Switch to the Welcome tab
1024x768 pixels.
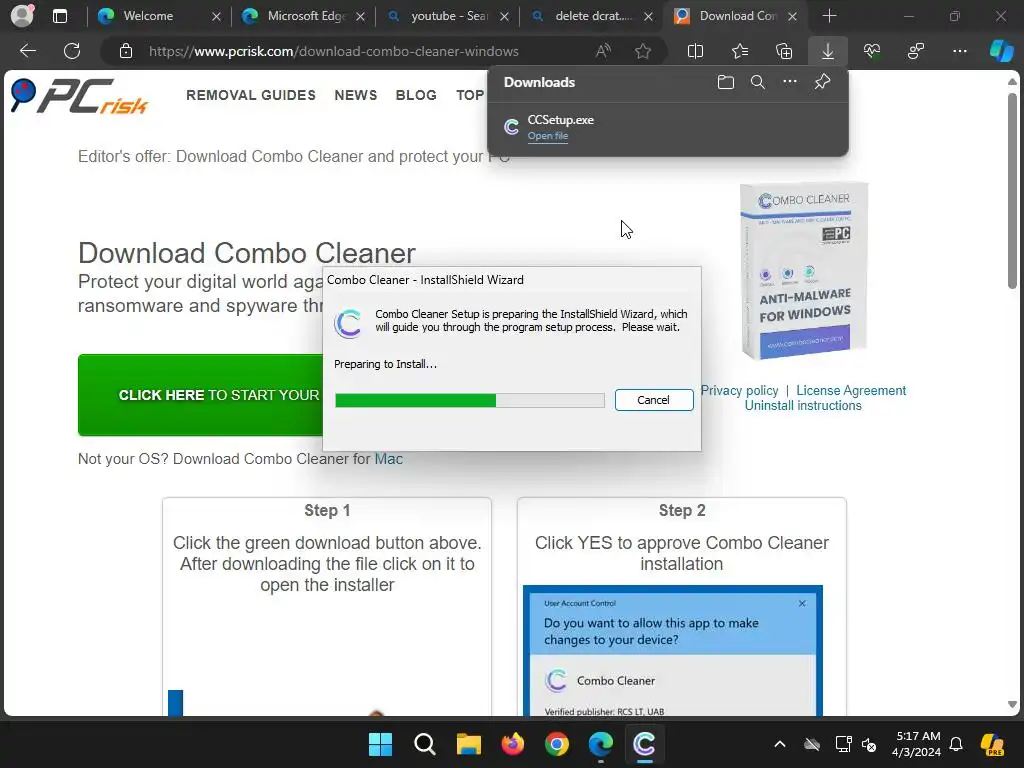coord(148,16)
